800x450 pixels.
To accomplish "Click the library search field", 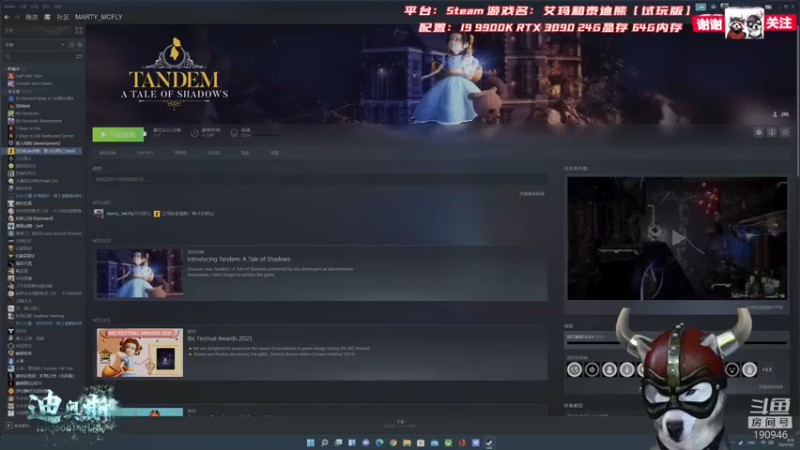I will click(38, 57).
